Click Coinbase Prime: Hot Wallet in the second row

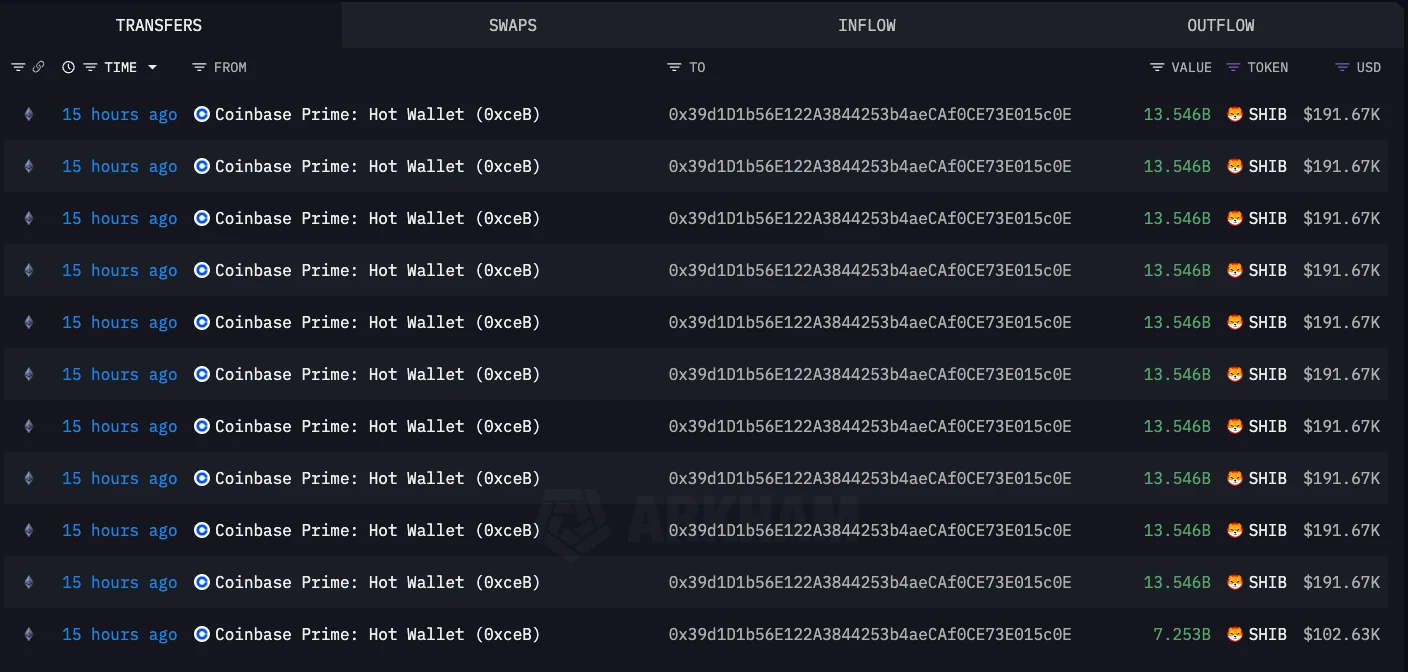[377, 167]
